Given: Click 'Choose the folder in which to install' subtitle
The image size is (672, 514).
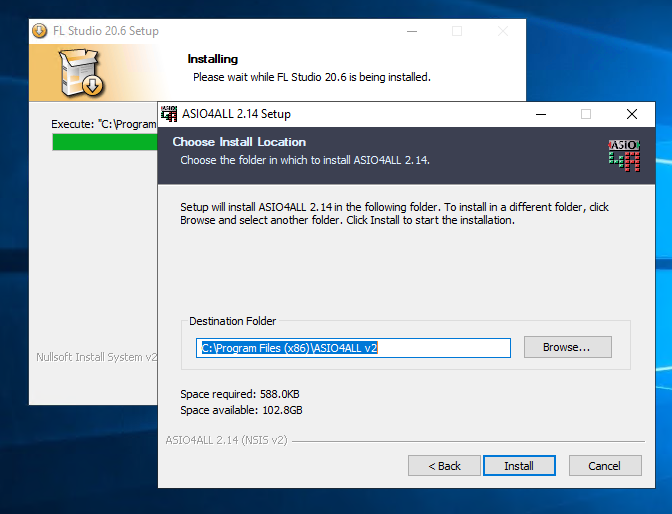Looking at the screenshot, I should (305, 160).
